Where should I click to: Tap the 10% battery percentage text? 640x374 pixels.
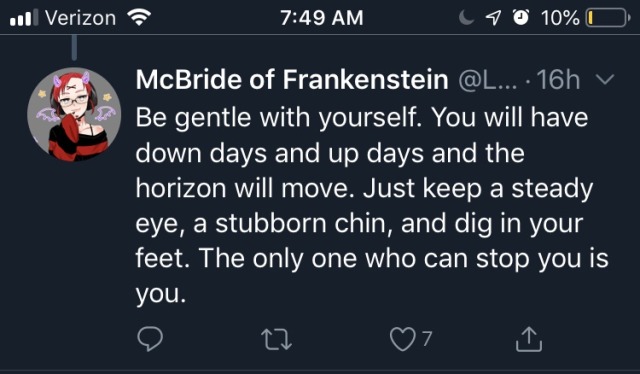[560, 18]
